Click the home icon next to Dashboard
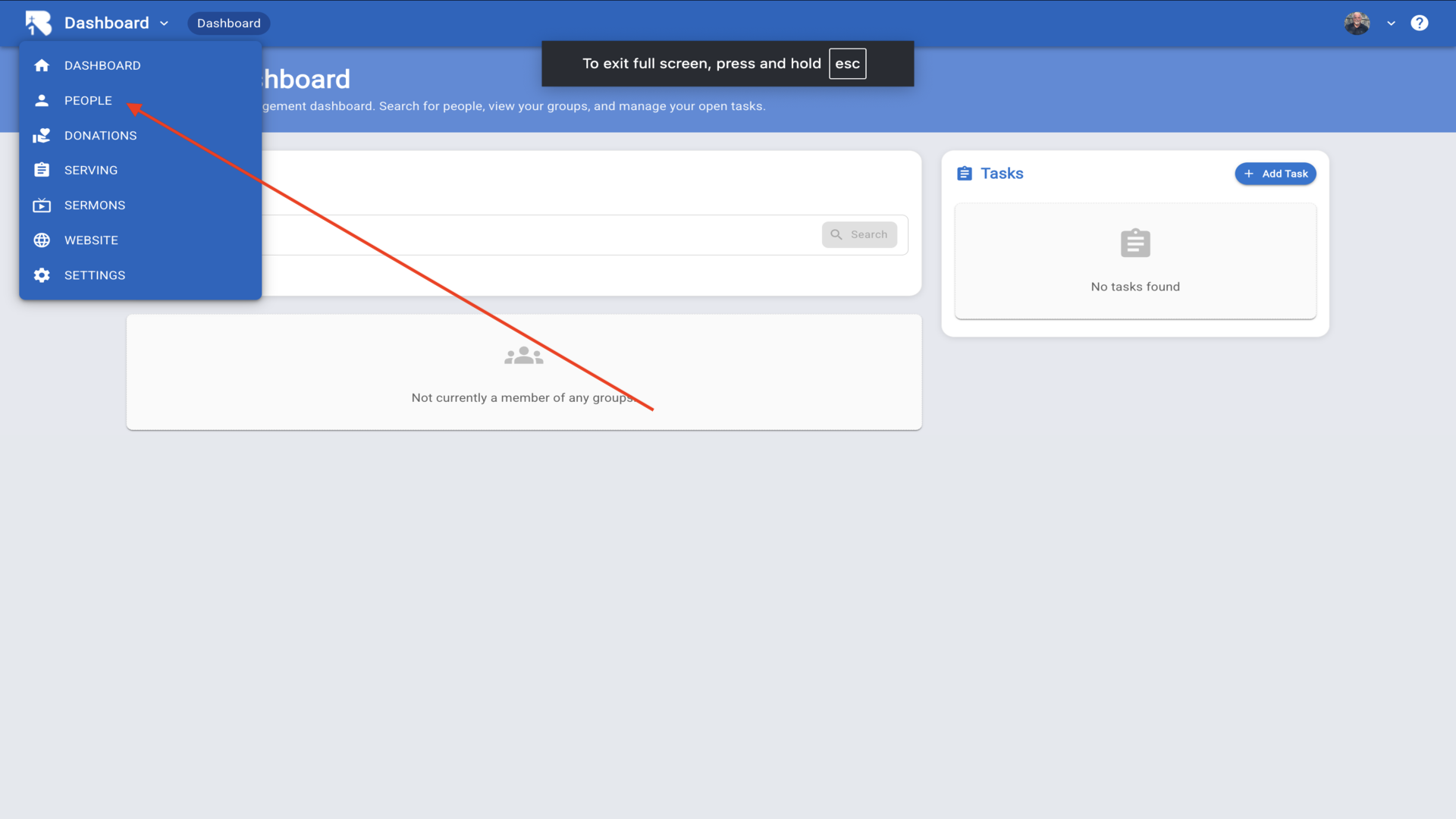This screenshot has height=819, width=1456. [x=42, y=65]
